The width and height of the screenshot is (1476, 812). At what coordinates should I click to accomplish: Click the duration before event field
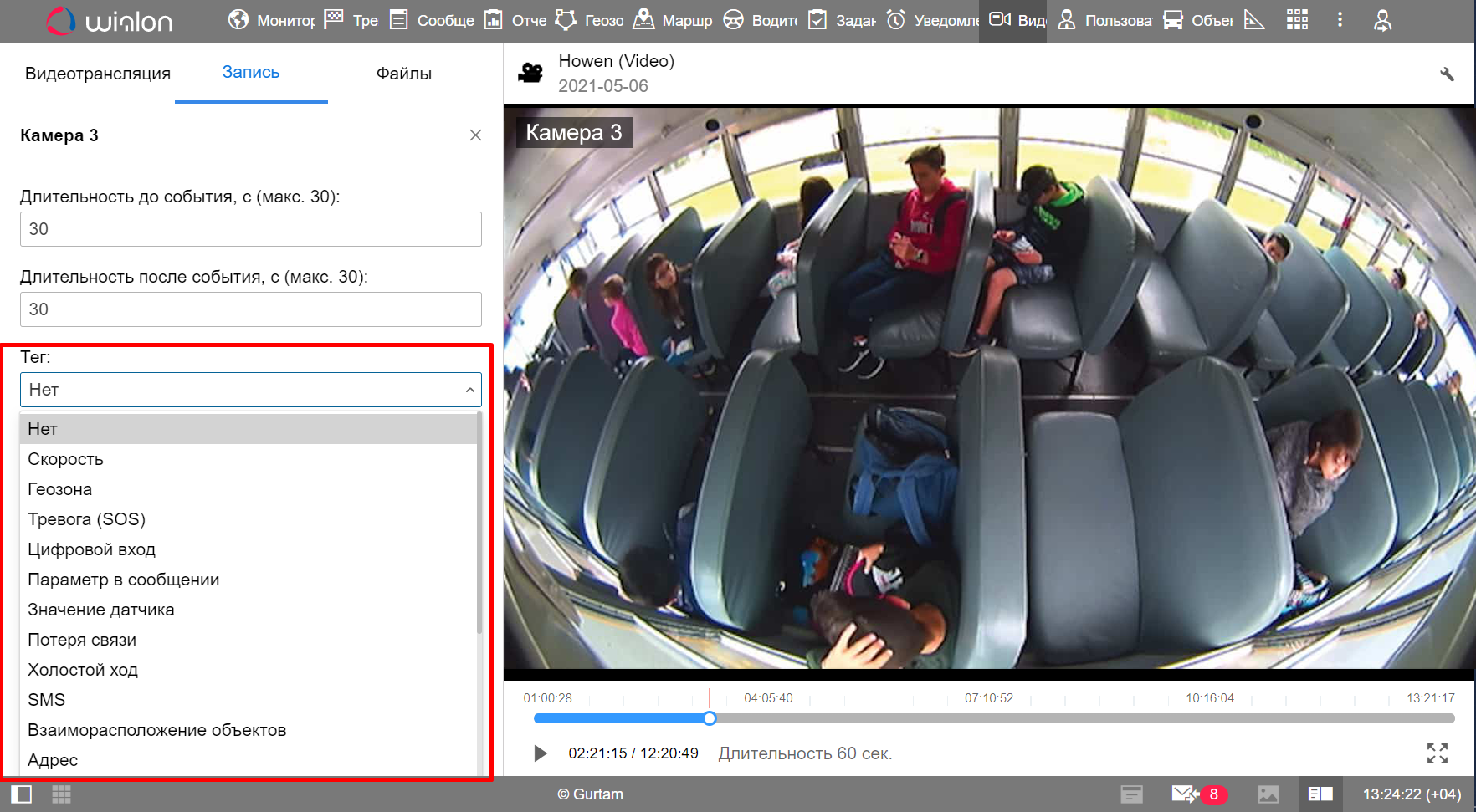pyautogui.click(x=250, y=229)
